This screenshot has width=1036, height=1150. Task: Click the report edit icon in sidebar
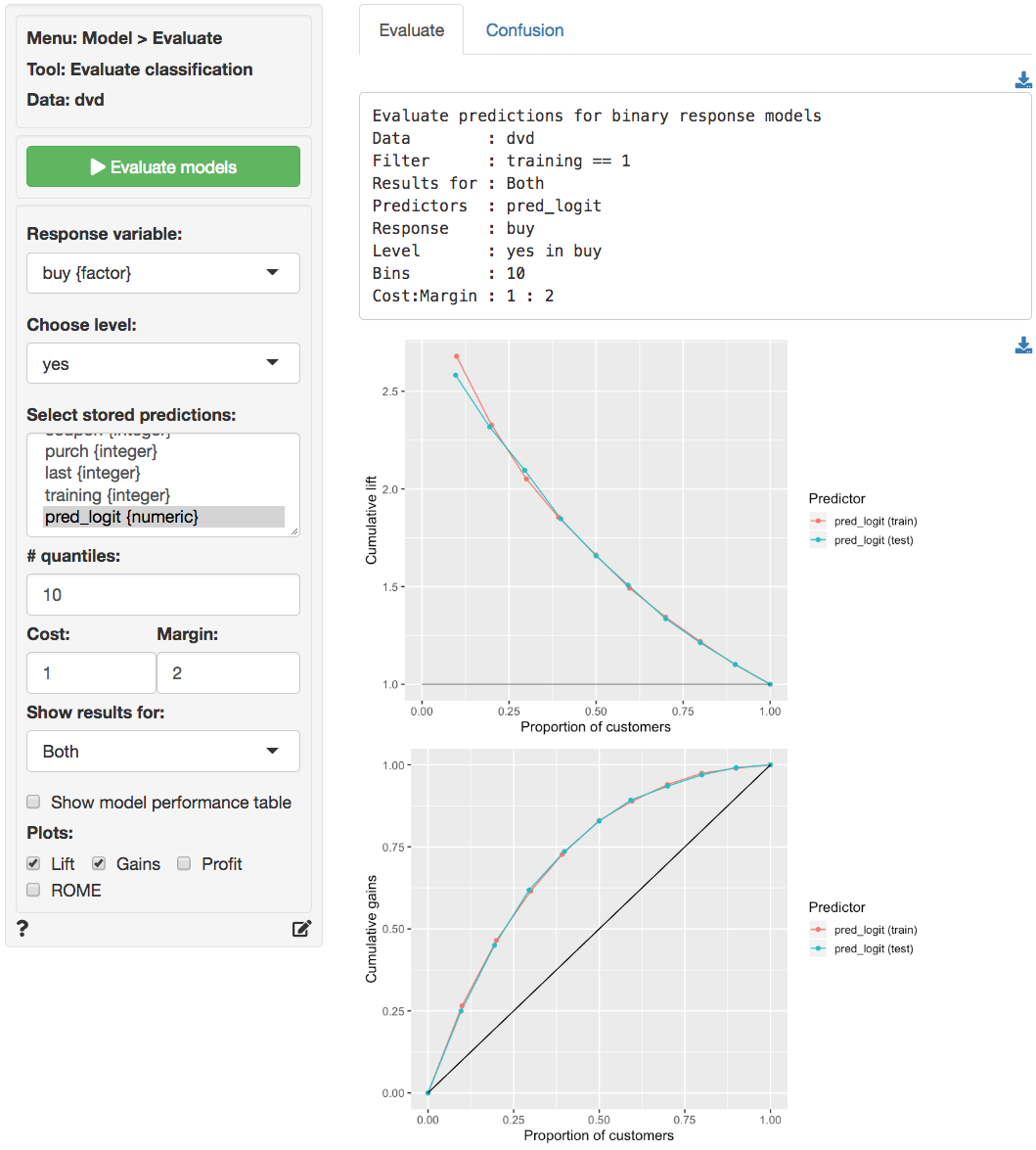coord(301,929)
